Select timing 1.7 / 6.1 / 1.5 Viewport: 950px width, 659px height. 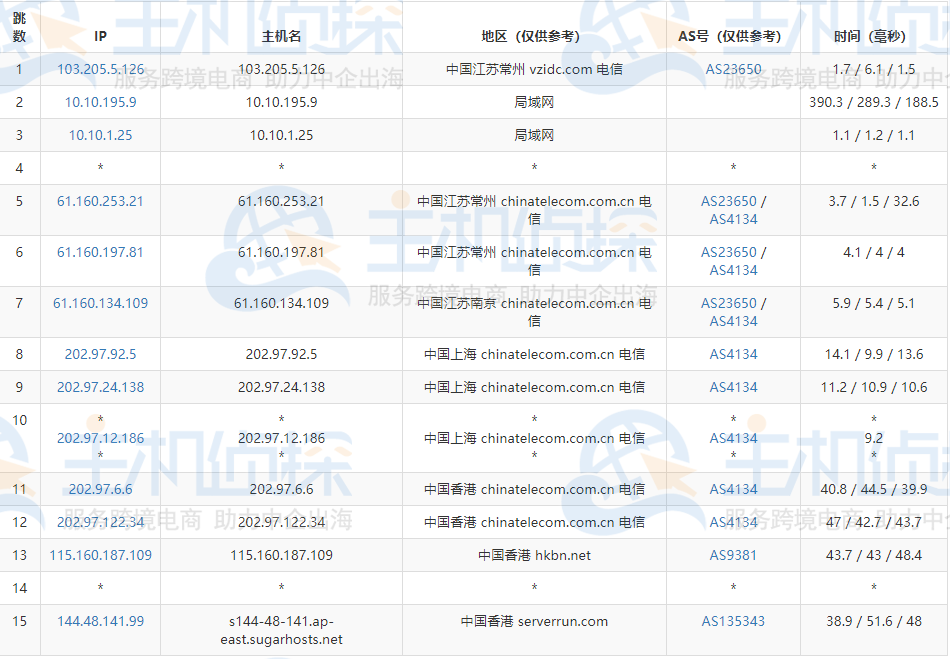[x=874, y=69]
